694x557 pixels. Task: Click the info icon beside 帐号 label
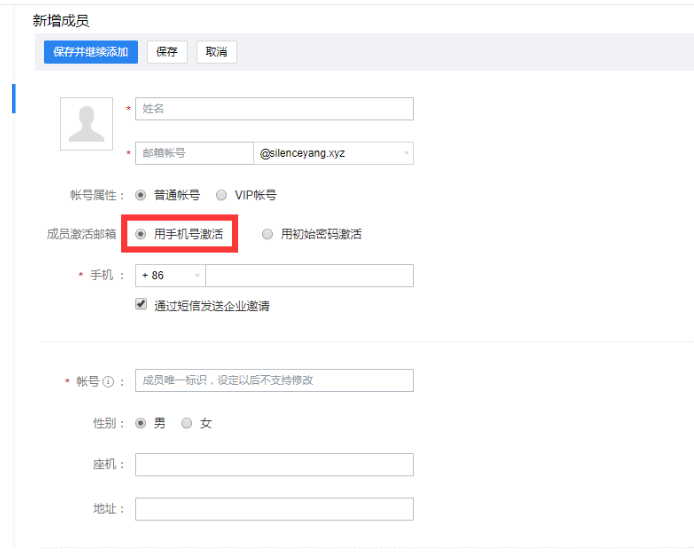(107, 381)
